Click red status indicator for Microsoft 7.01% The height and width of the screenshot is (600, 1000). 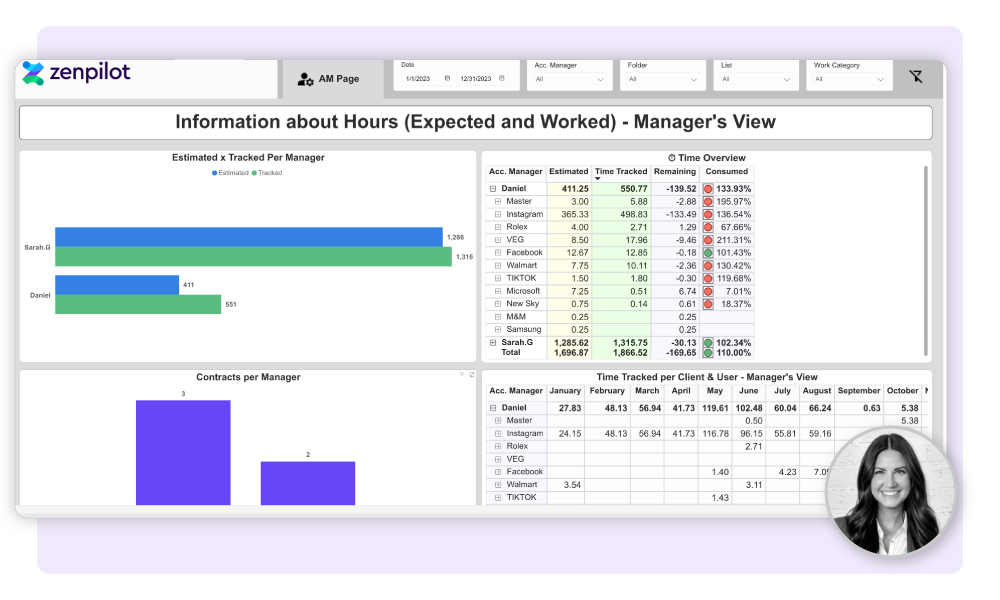[x=708, y=291]
